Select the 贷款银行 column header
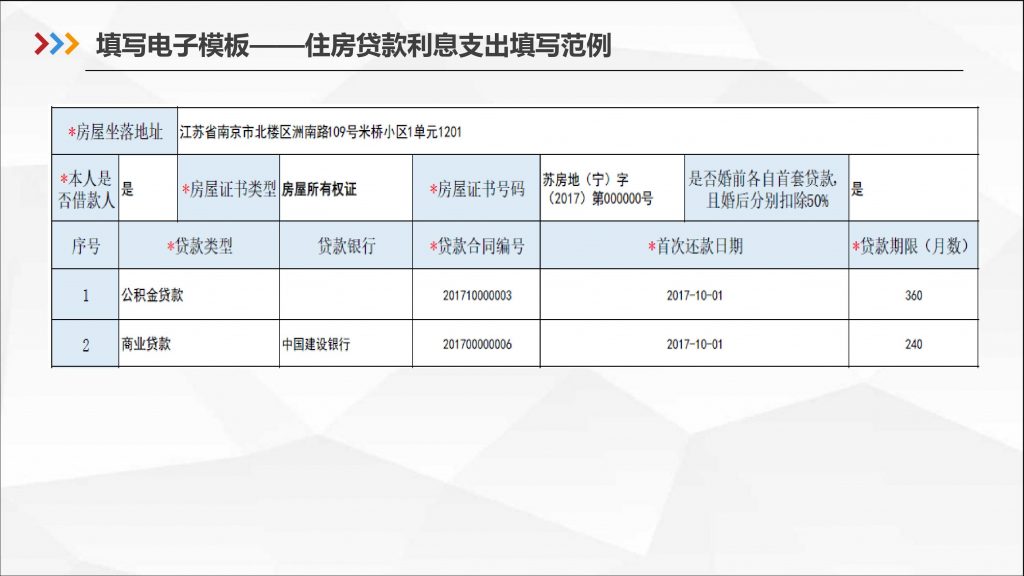 (x=345, y=246)
